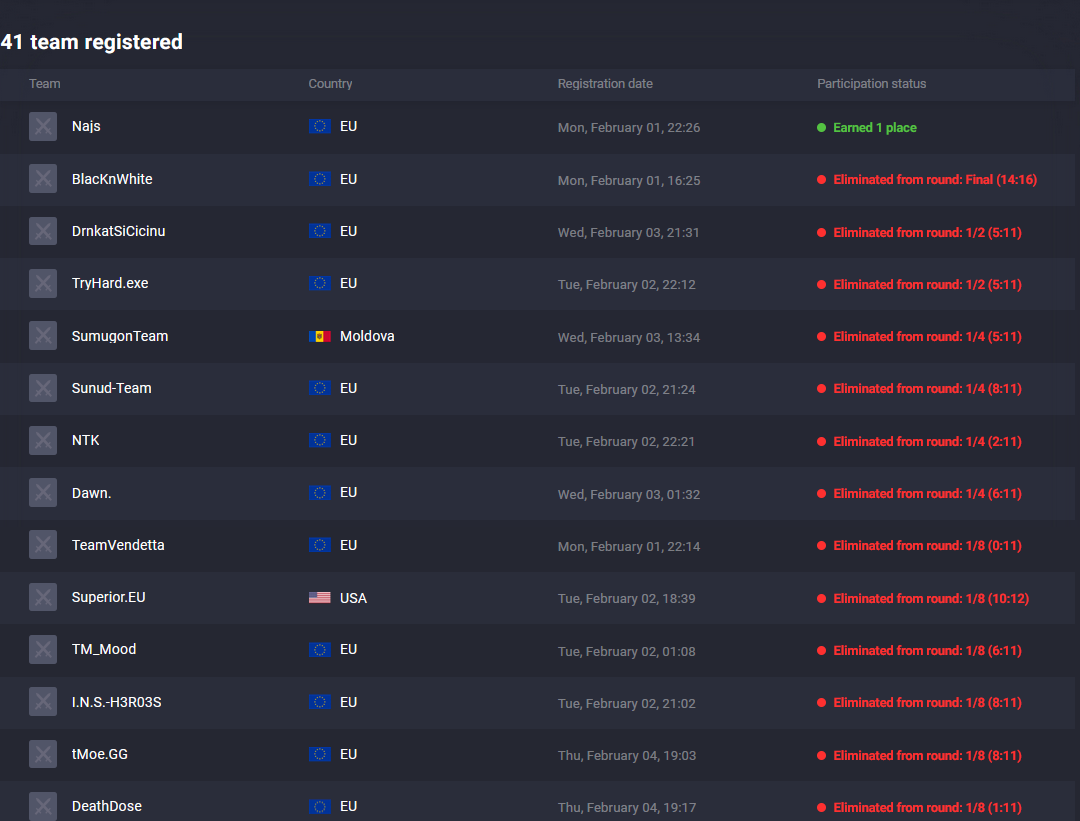
Task: Select the TeamVendetta team name
Action: point(118,545)
